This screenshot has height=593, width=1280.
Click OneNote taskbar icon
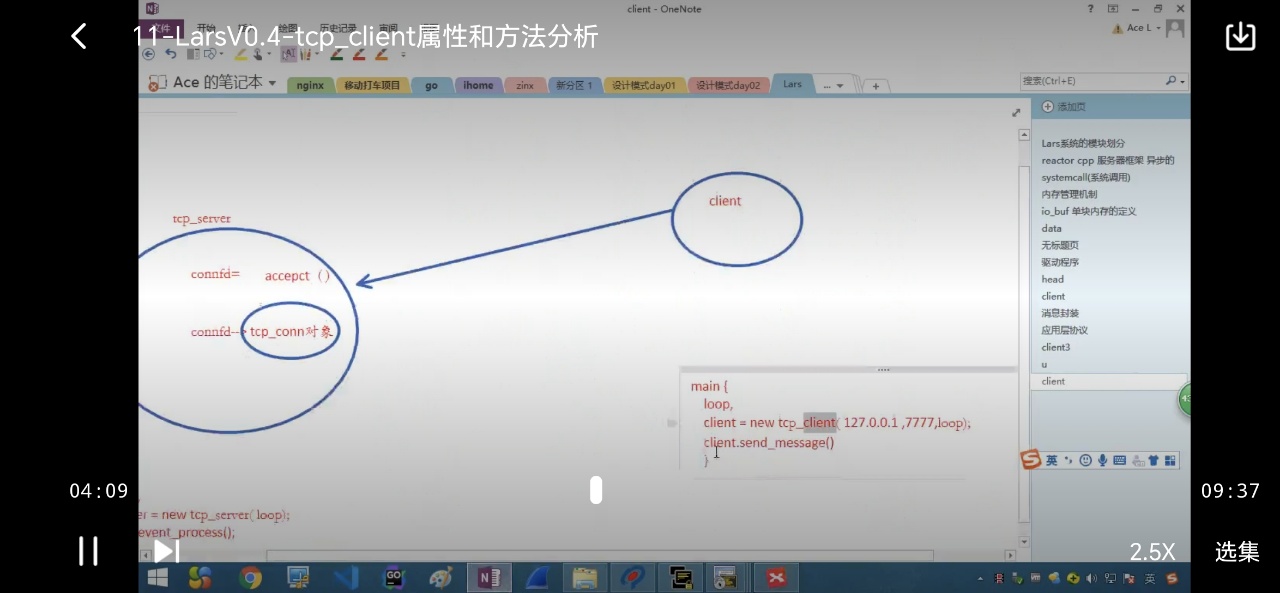[x=489, y=577]
